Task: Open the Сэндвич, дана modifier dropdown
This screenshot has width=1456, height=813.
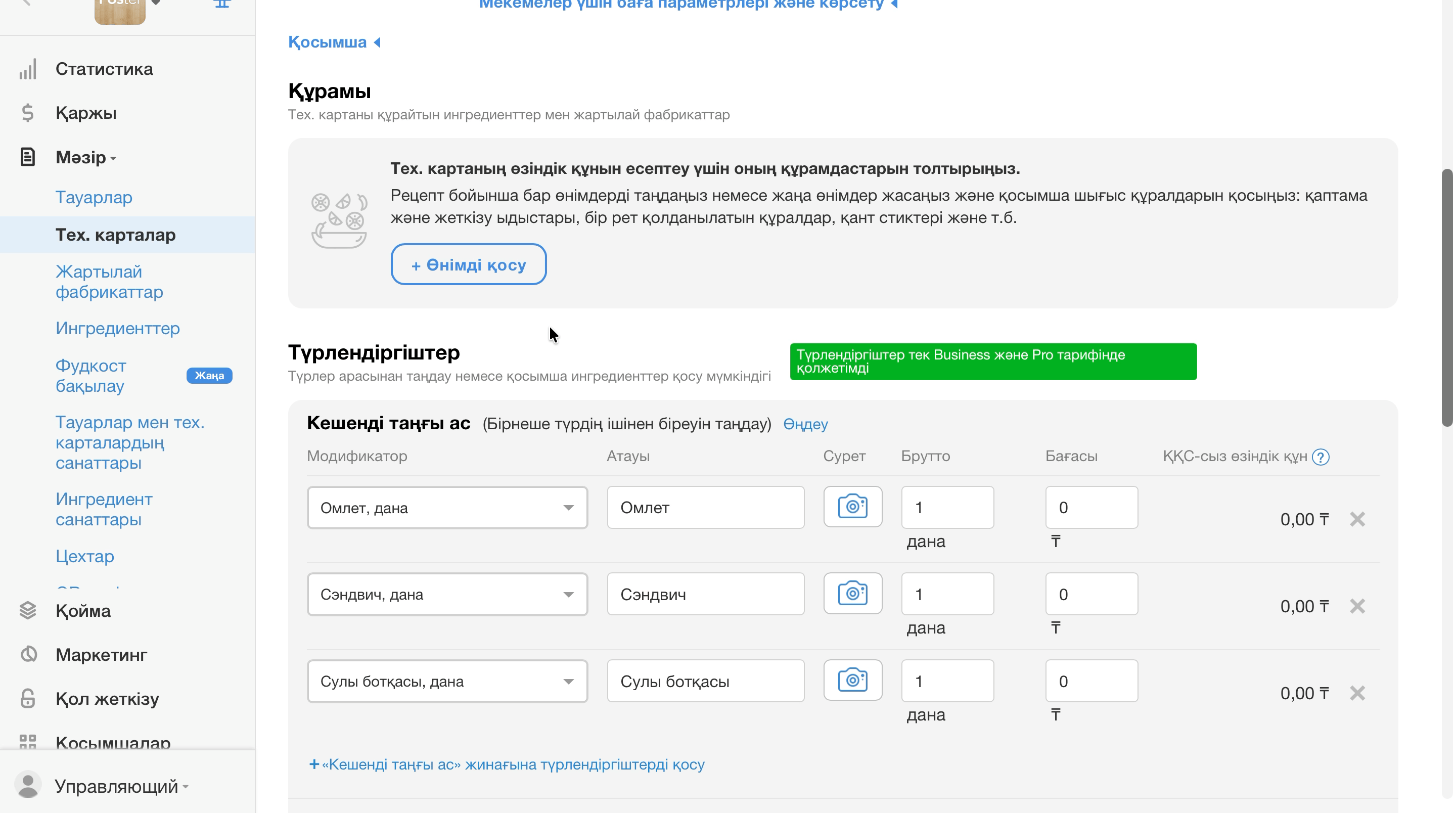Action: (x=447, y=594)
